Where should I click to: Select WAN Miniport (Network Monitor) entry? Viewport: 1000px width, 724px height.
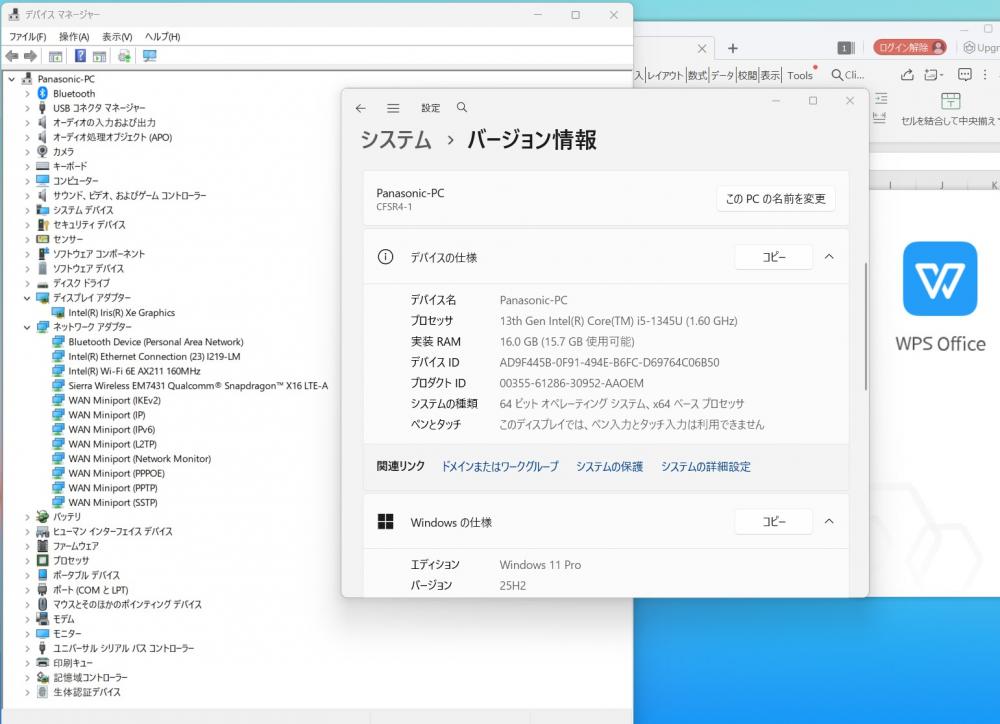(140, 458)
